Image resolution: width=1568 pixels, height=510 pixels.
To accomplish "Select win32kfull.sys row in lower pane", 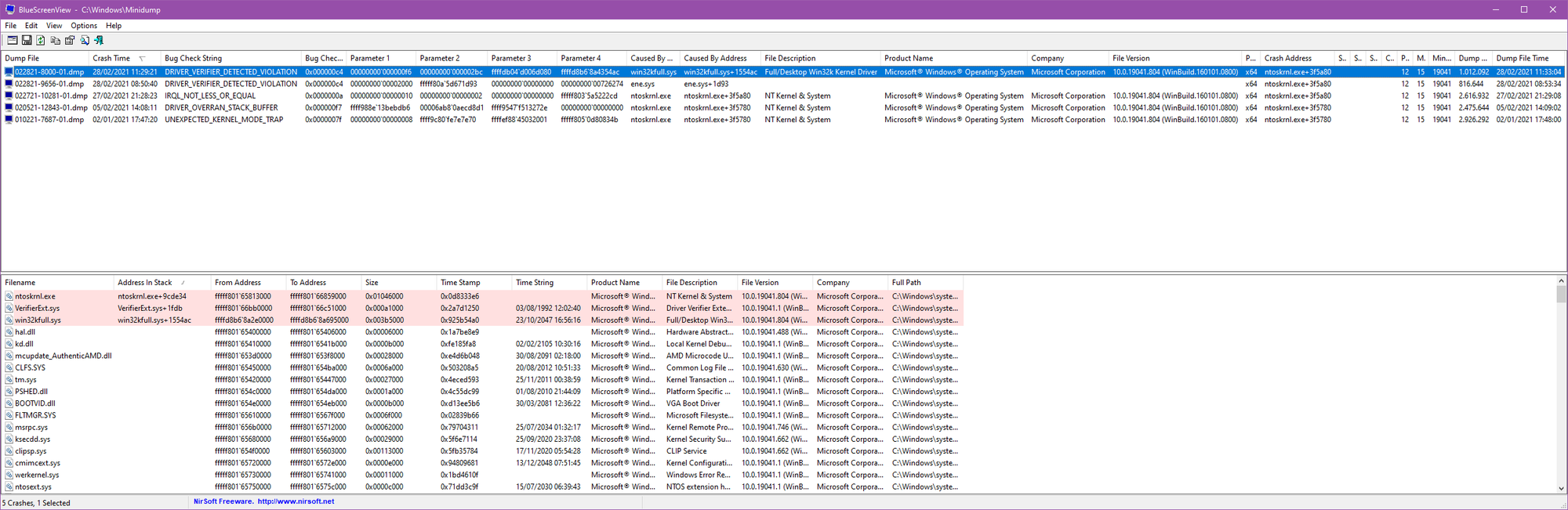I will tap(482, 320).
